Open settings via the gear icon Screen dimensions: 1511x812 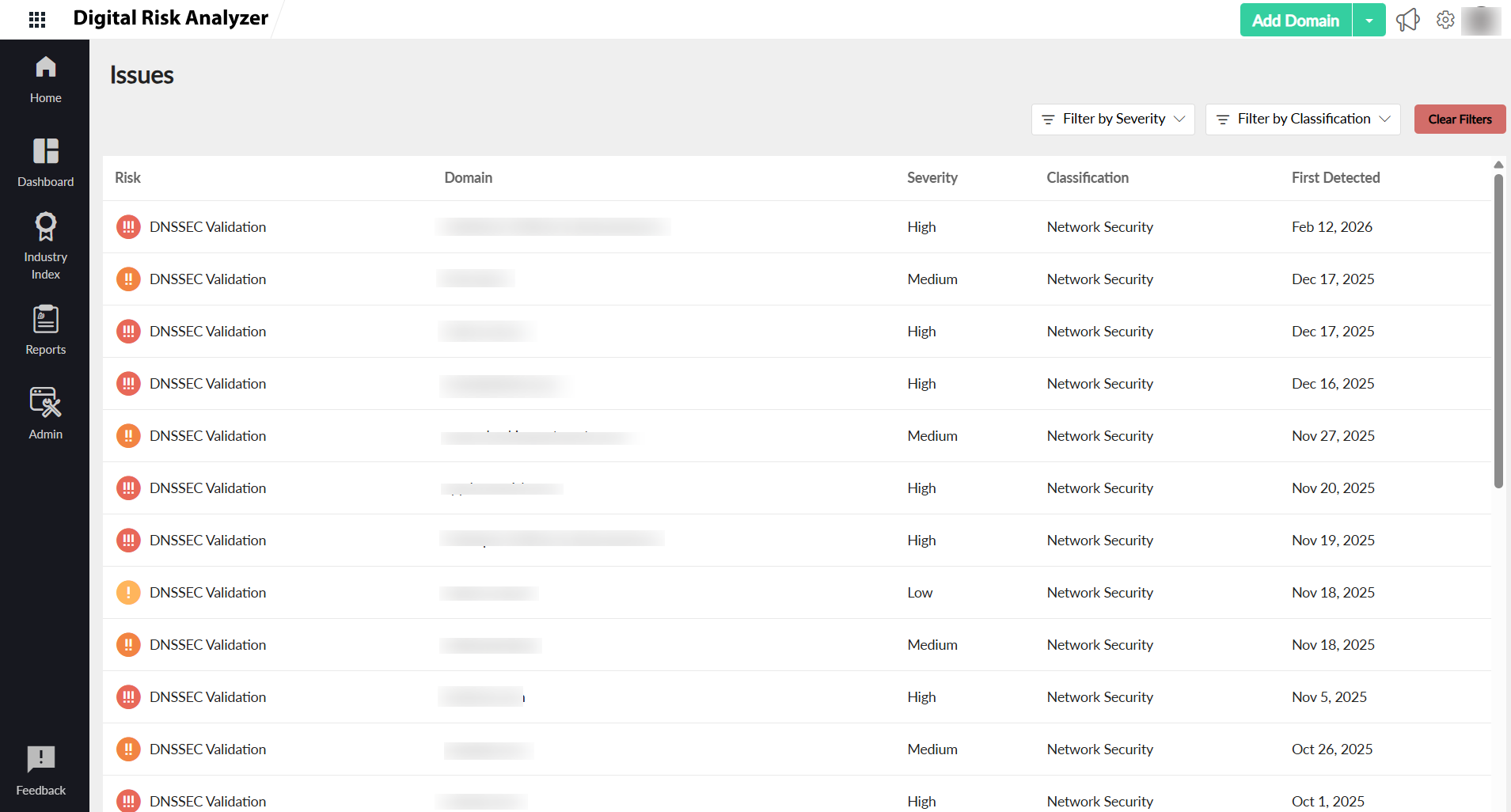point(1445,20)
